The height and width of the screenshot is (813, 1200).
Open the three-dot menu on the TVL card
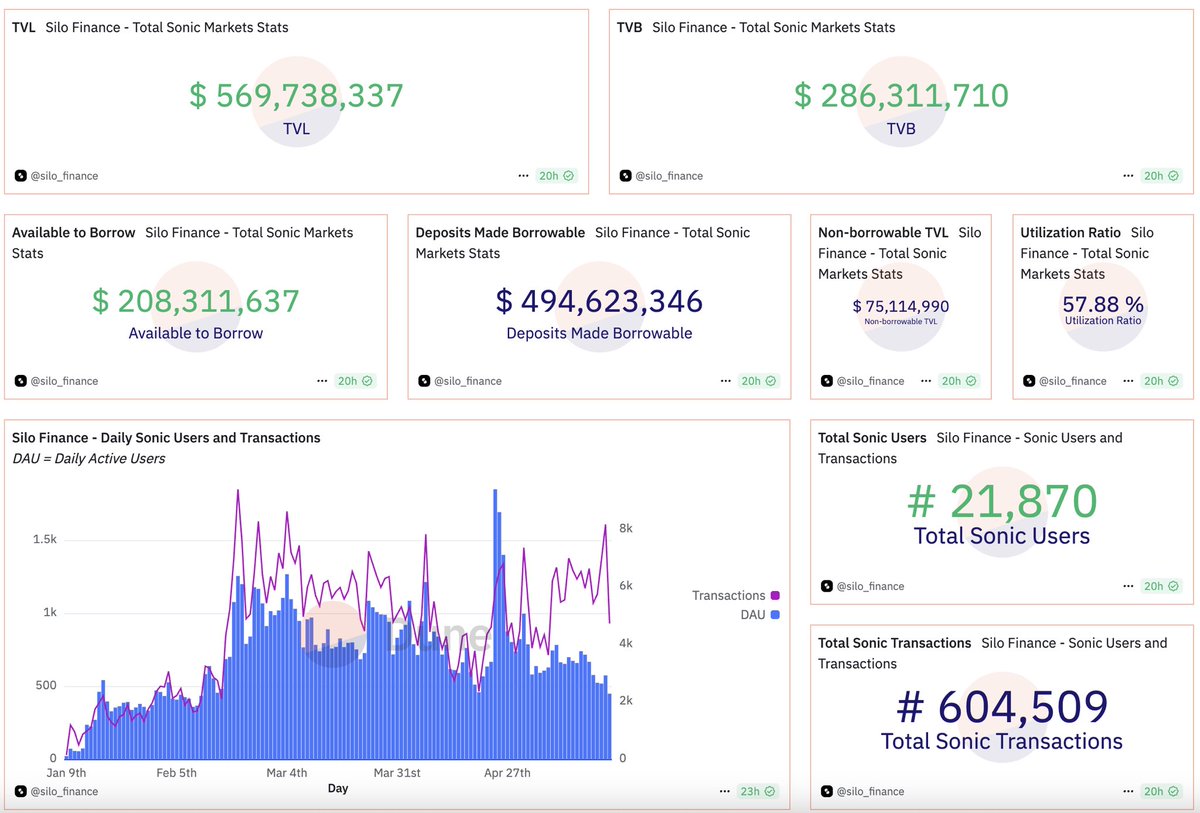(523, 175)
